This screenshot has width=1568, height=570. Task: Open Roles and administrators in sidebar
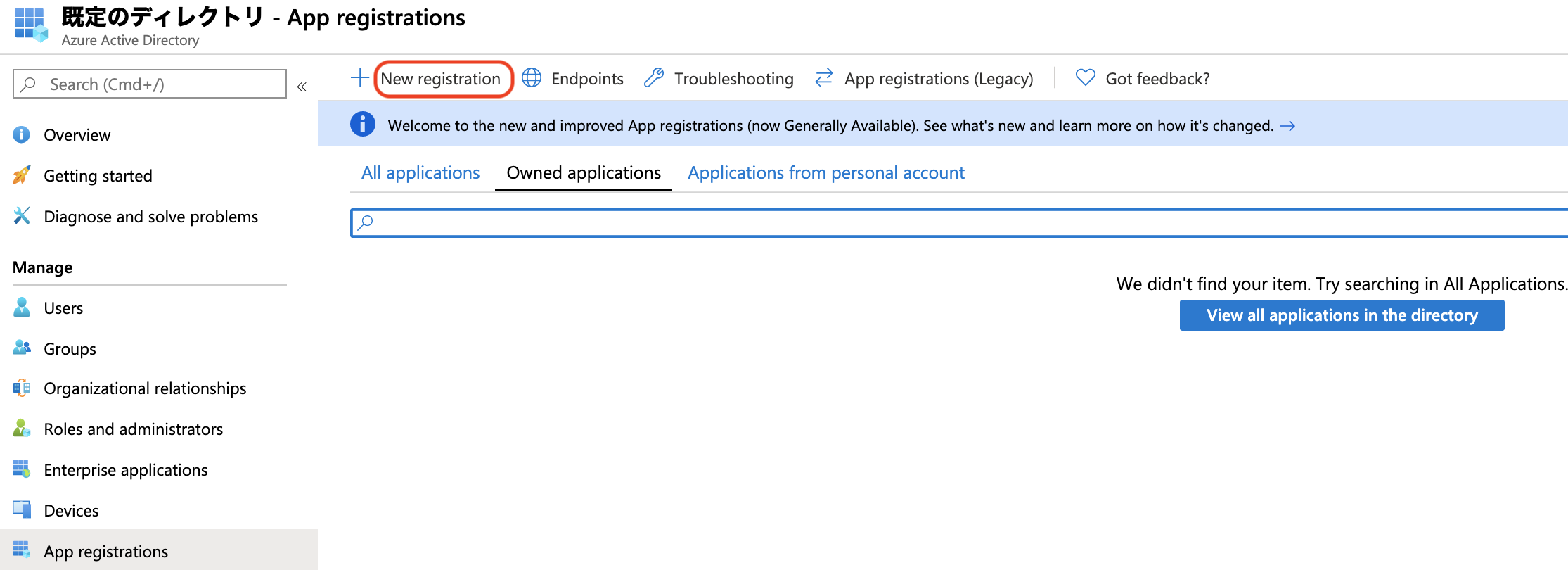133,429
